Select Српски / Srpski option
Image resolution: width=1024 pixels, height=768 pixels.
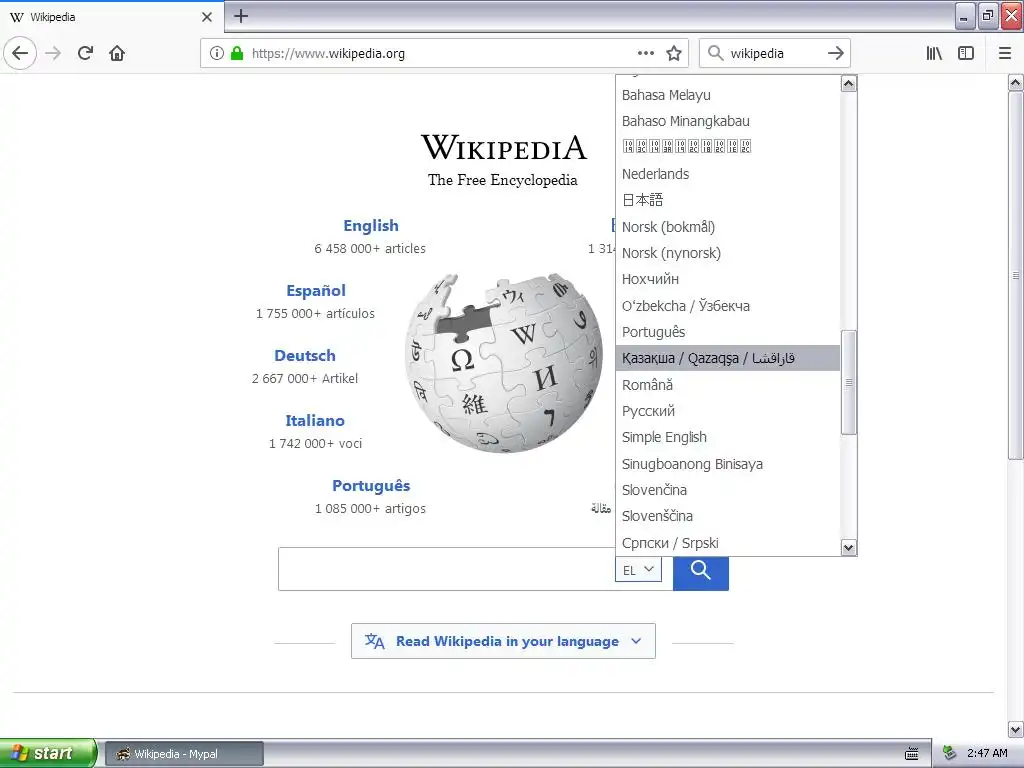[728, 543]
